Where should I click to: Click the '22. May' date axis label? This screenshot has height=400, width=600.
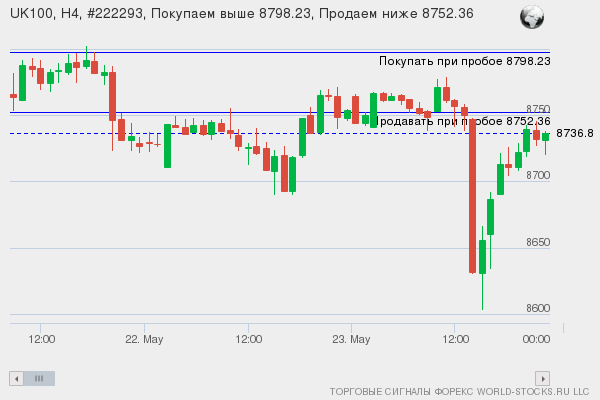coord(144,340)
